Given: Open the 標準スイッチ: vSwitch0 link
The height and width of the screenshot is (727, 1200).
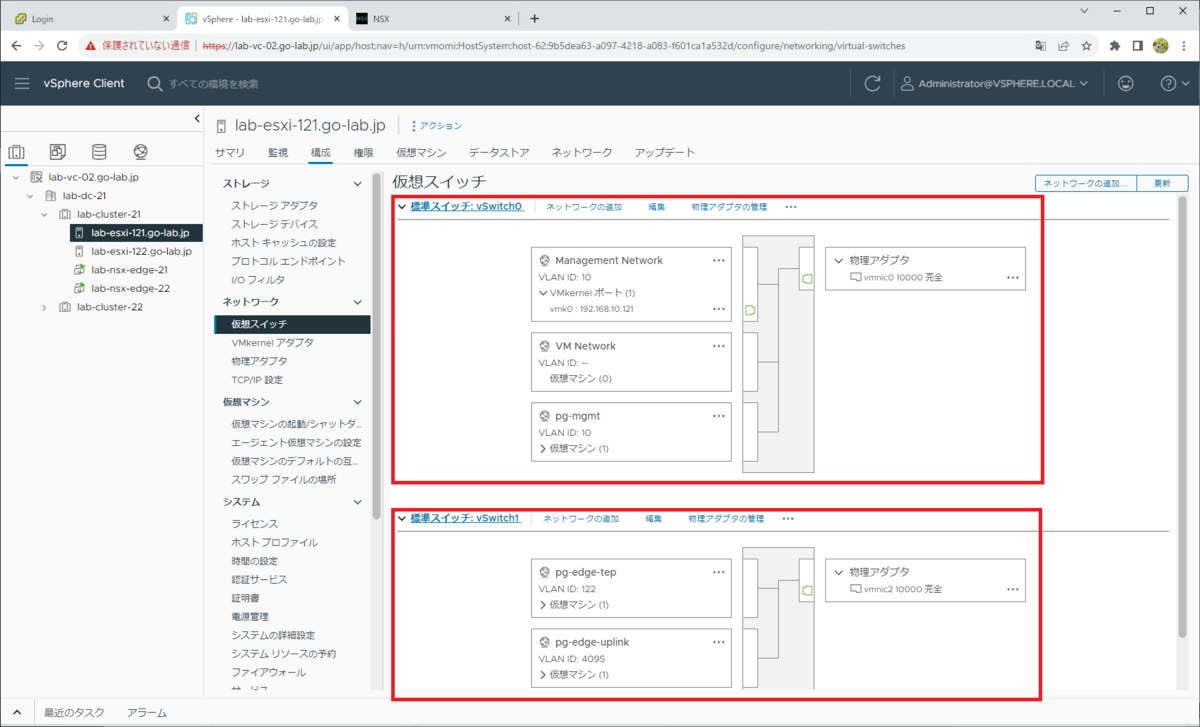Looking at the screenshot, I should tap(467, 207).
